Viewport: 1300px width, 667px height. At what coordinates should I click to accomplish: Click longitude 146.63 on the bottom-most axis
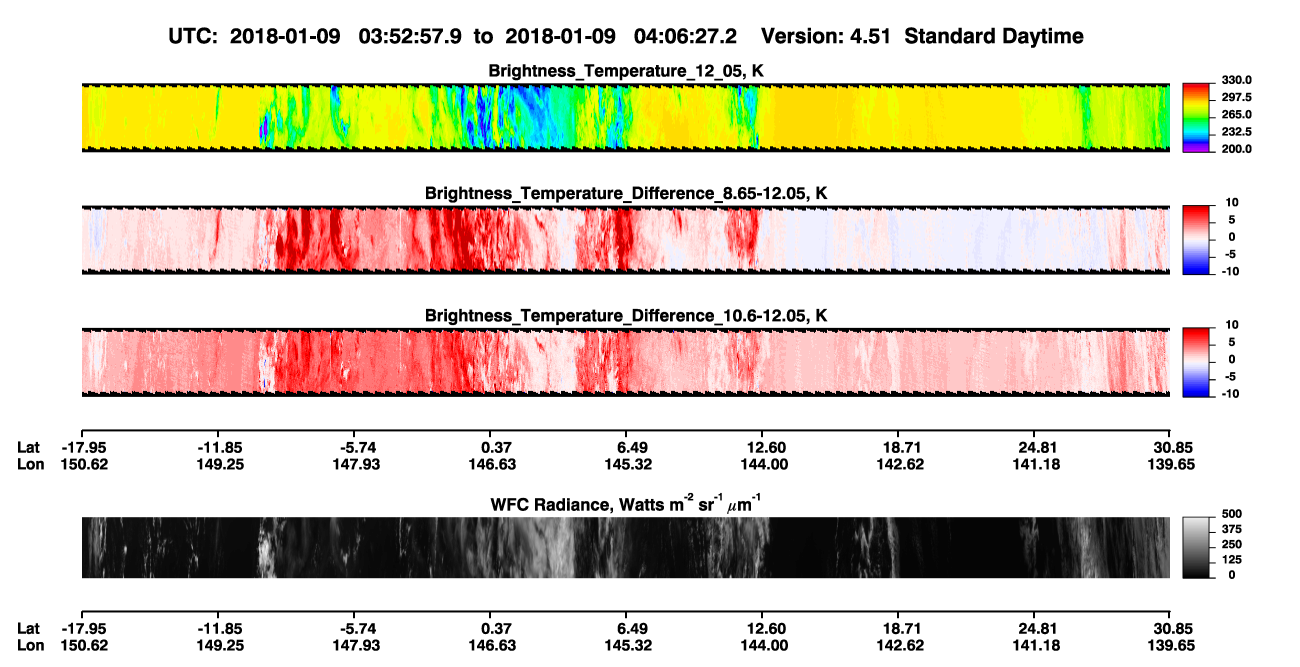[x=491, y=646]
